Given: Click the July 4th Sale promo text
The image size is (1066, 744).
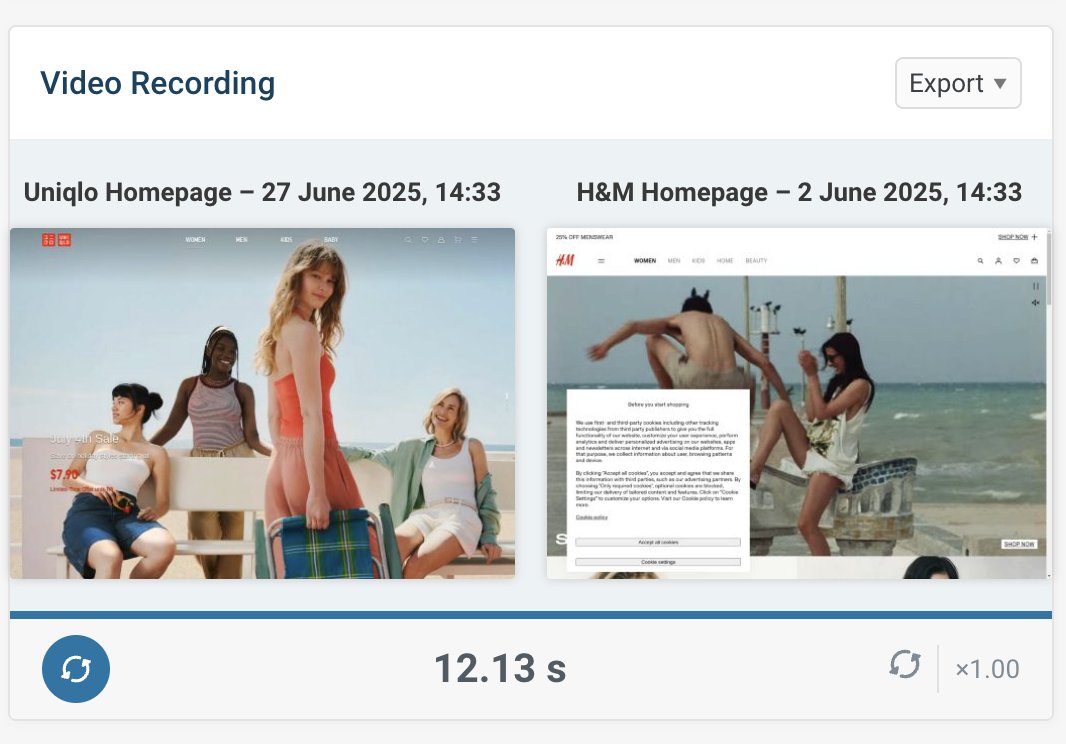Looking at the screenshot, I should 84,439.
